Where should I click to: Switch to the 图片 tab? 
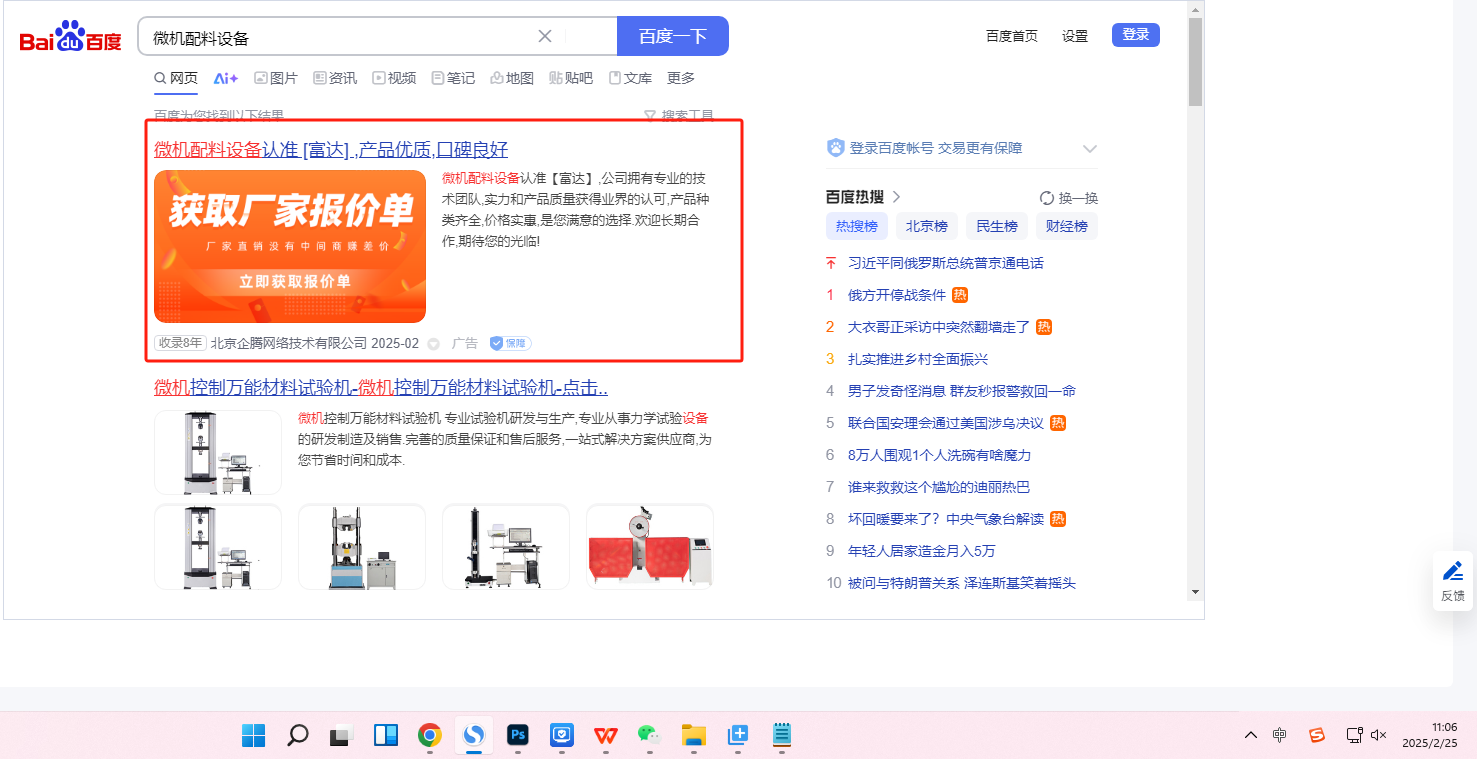click(276, 78)
